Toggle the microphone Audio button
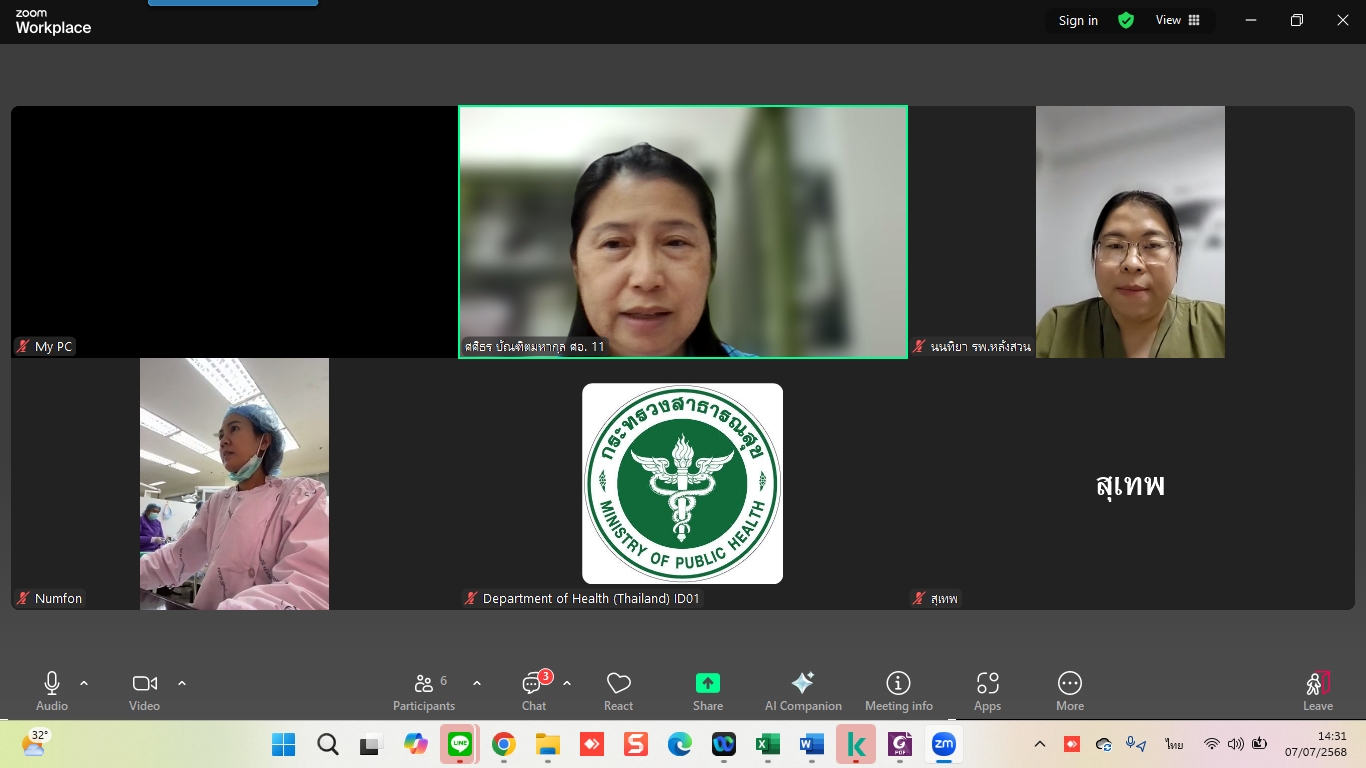Image resolution: width=1366 pixels, height=768 pixels. point(52,691)
